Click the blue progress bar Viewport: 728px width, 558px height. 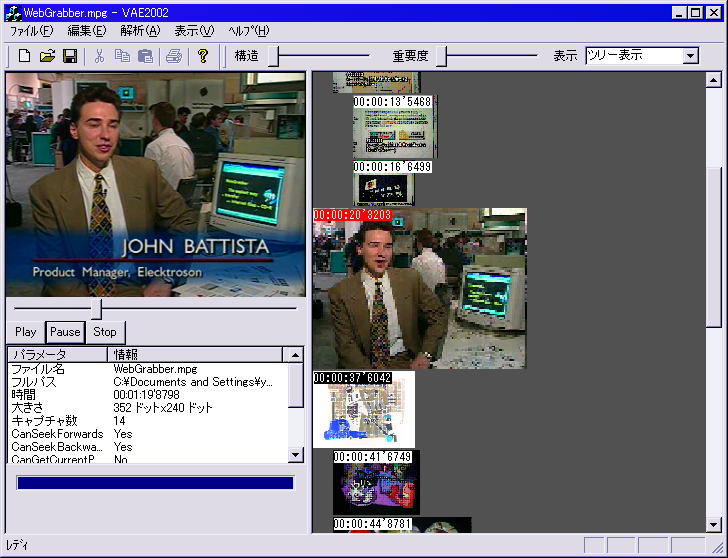(x=155, y=483)
